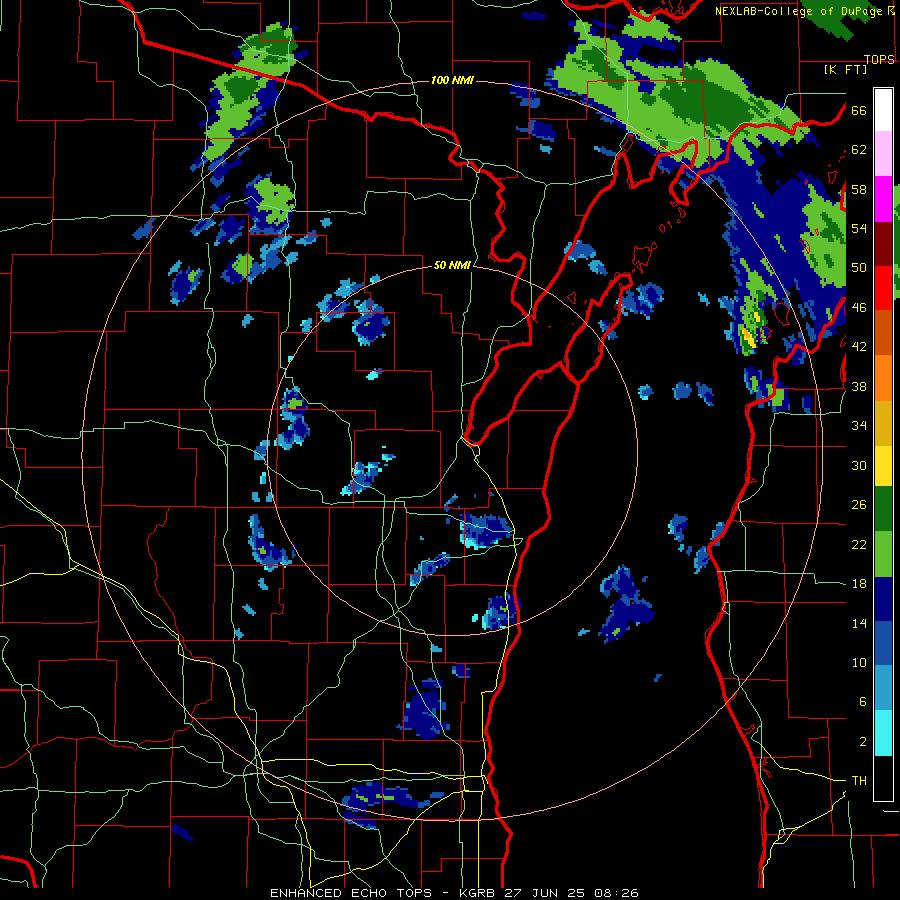Click the legend value 14
Screen dimensions: 900x900
tap(859, 623)
